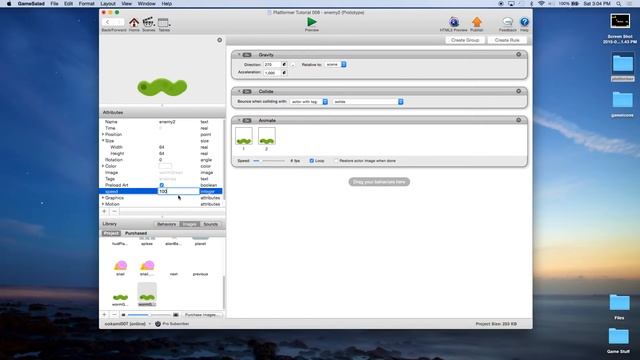Click the orange Publish arrow icon

476,22
